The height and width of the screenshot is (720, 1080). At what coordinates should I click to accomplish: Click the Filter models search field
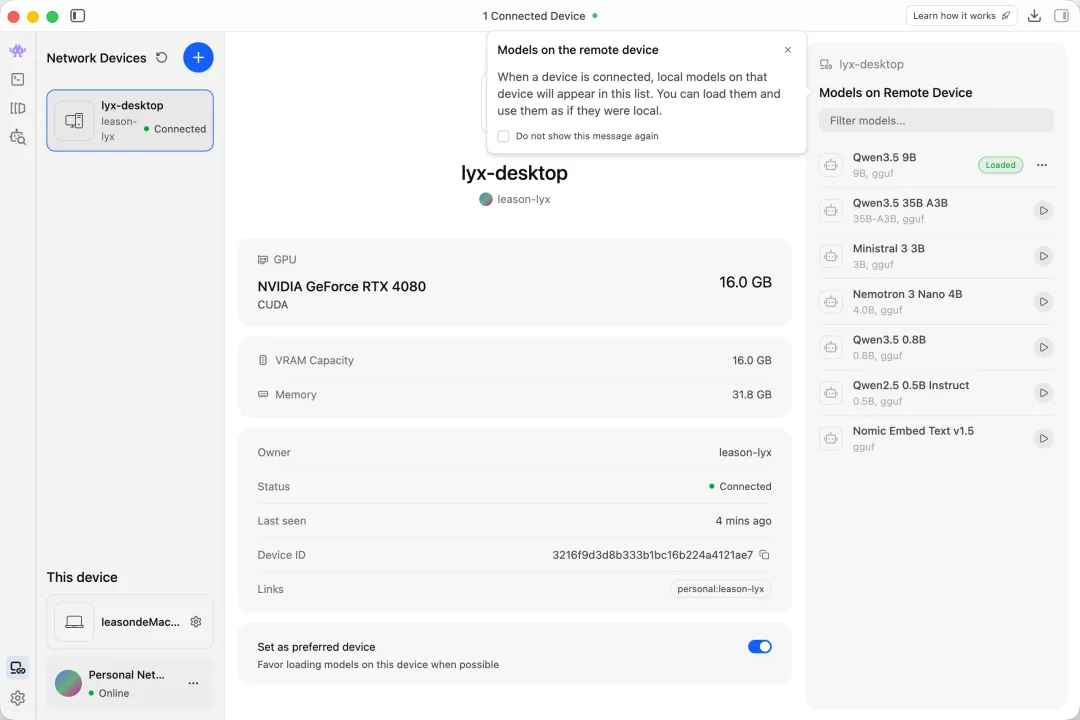click(x=936, y=121)
